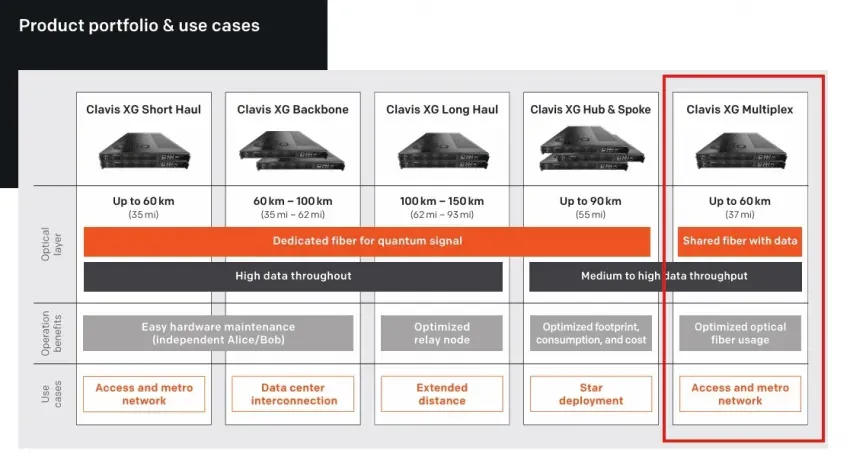Click the "Shared fiber with data" orange bar

coord(740,242)
